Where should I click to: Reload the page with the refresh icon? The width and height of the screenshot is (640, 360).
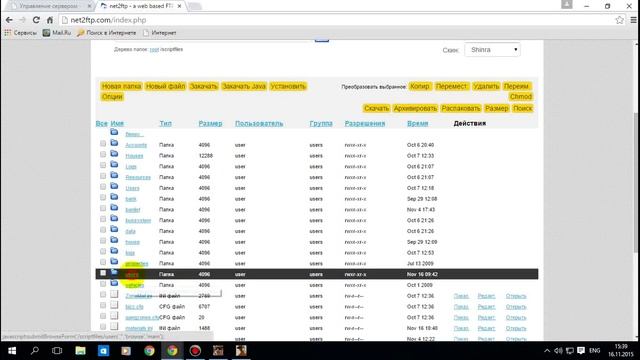coord(36,20)
